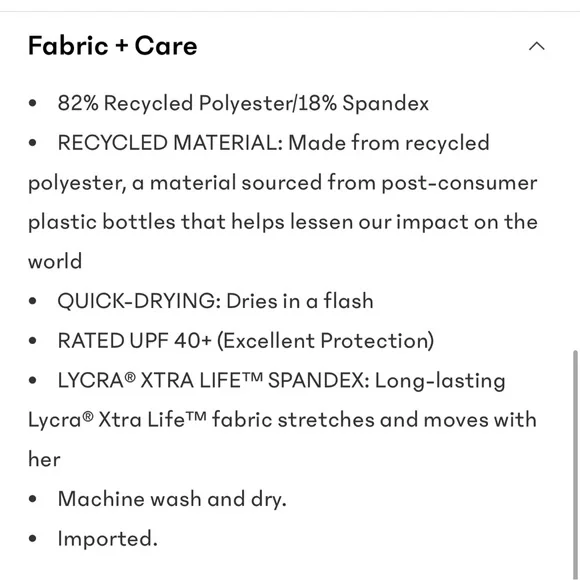Click the bullet point before 82% Recycled Polyester
Screen dimensions: 580x580
tap(33, 103)
